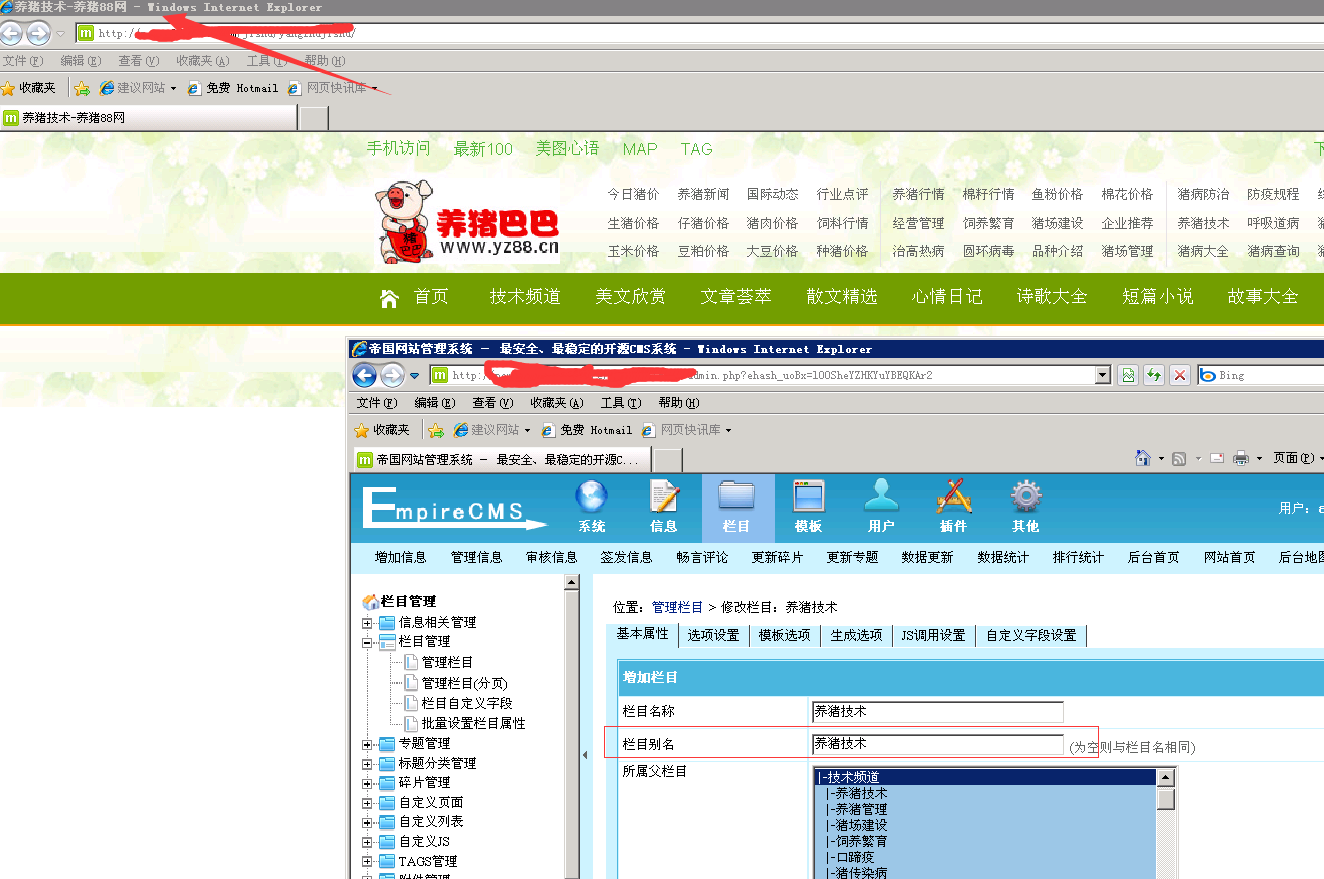Open the 系统 (System) globe icon

pyautogui.click(x=591, y=498)
